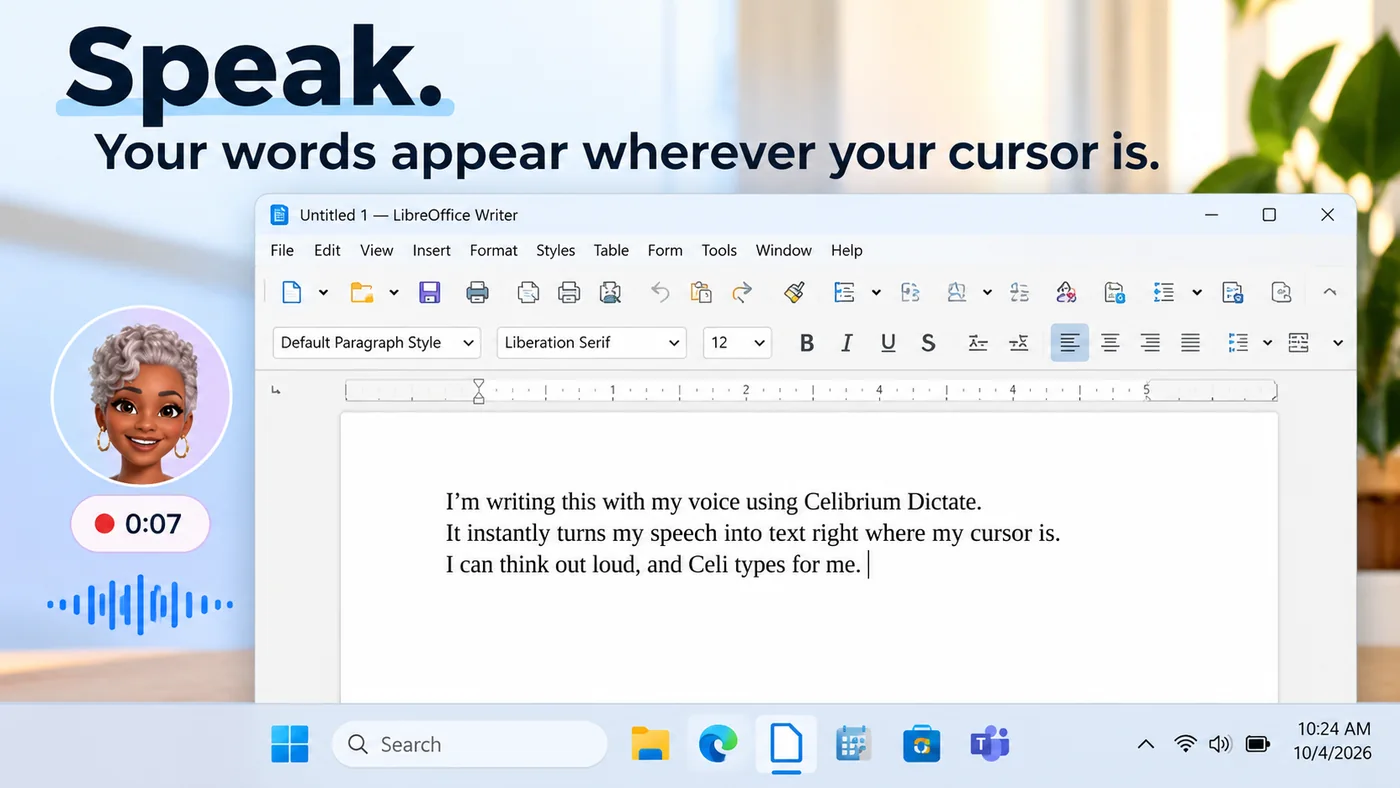The image size is (1400, 788).
Task: Click the File Explorer taskbar icon
Action: point(650,744)
